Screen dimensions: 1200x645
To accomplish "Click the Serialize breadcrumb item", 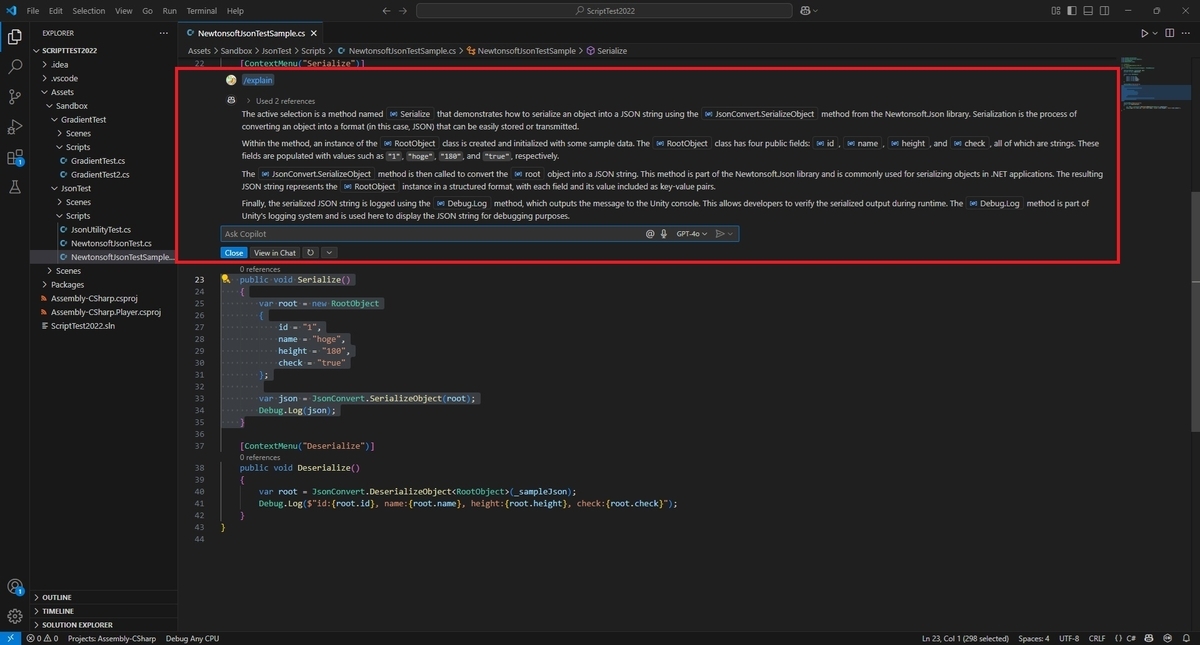I will [x=606, y=50].
